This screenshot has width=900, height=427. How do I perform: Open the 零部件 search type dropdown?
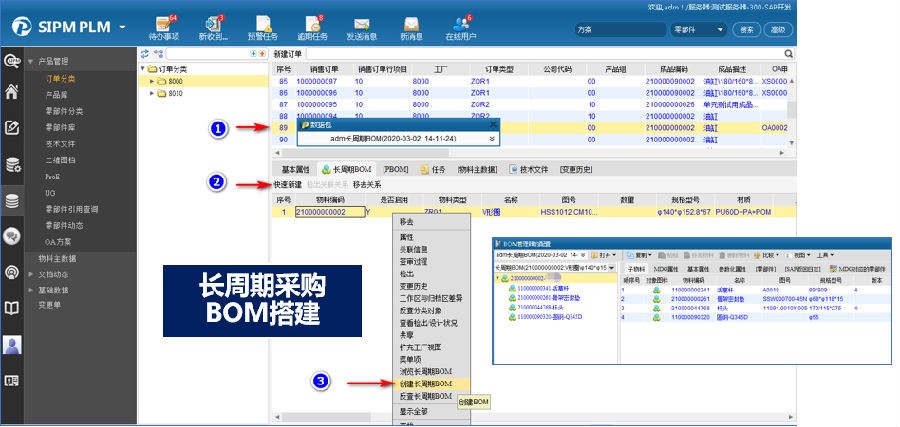pos(696,29)
